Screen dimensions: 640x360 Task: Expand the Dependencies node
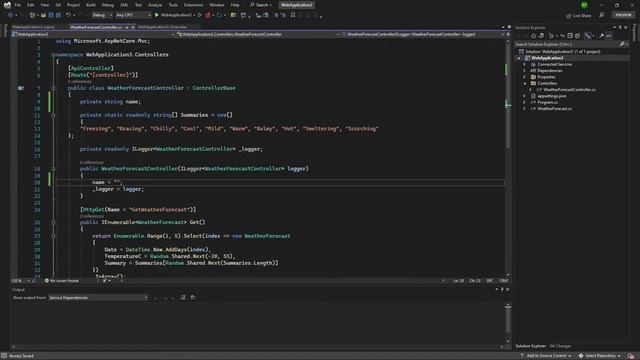525,71
